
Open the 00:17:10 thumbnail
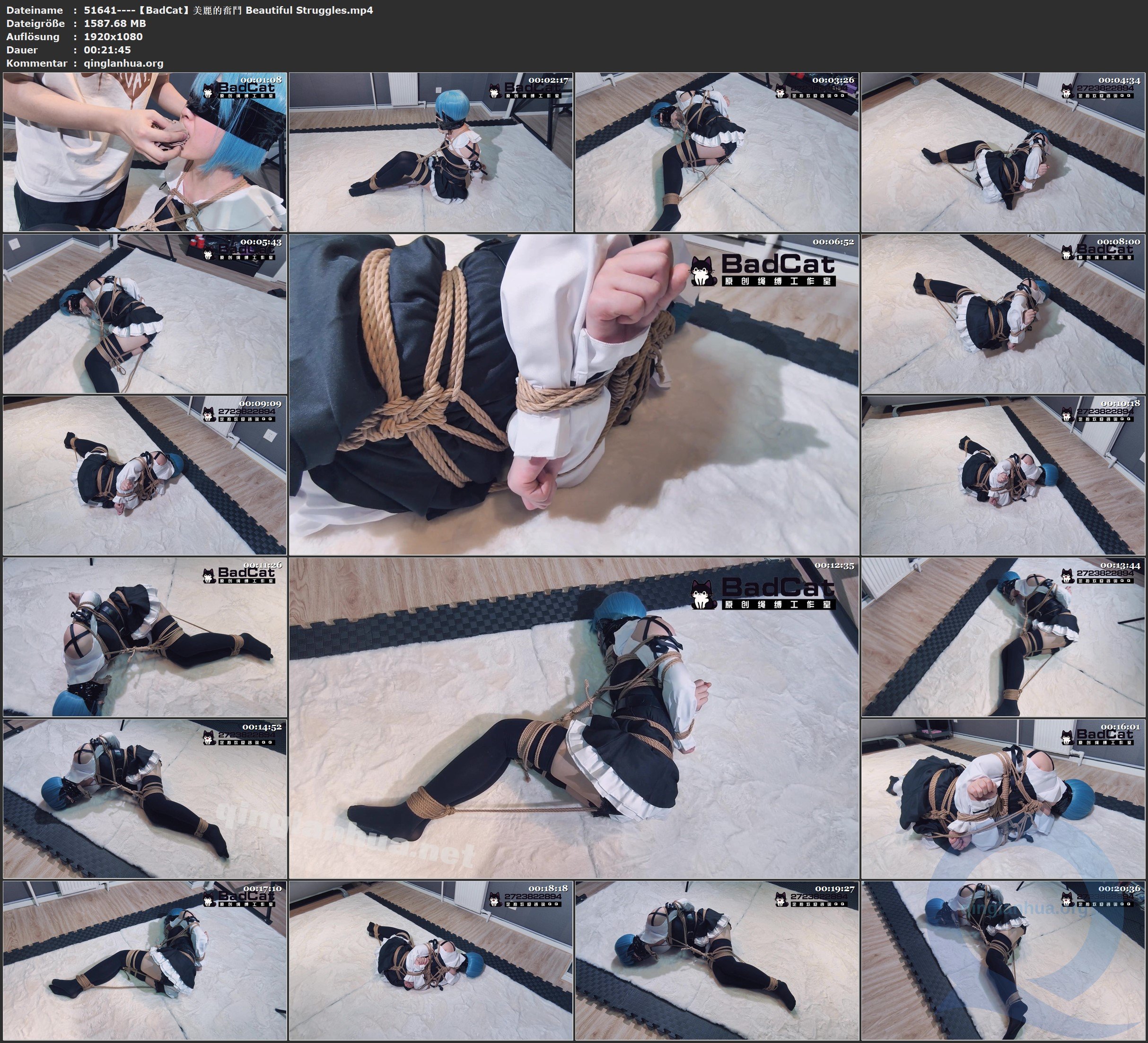[145, 960]
